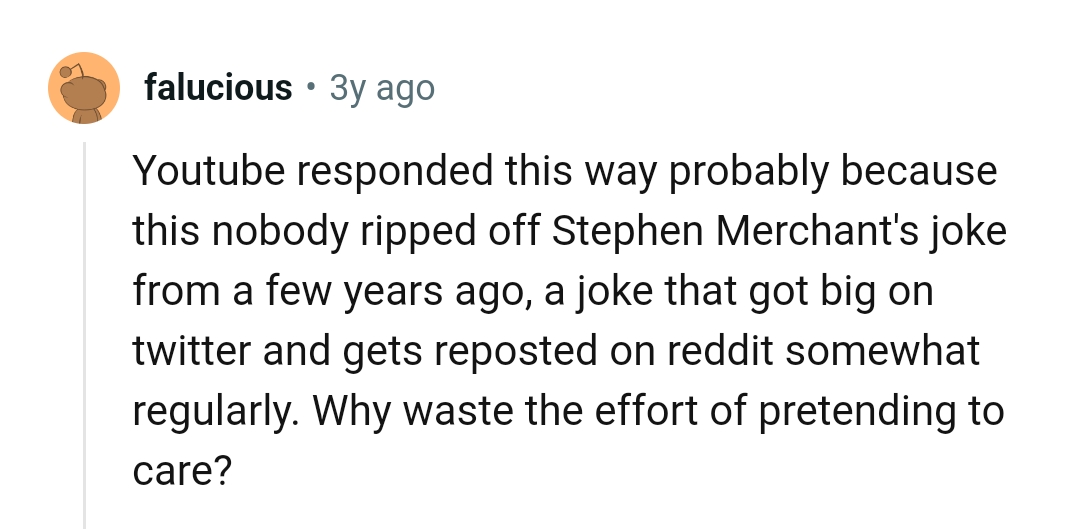Click the "3y ago" comment timestamp
Screen dimensions: 1080x529
tap(382, 89)
